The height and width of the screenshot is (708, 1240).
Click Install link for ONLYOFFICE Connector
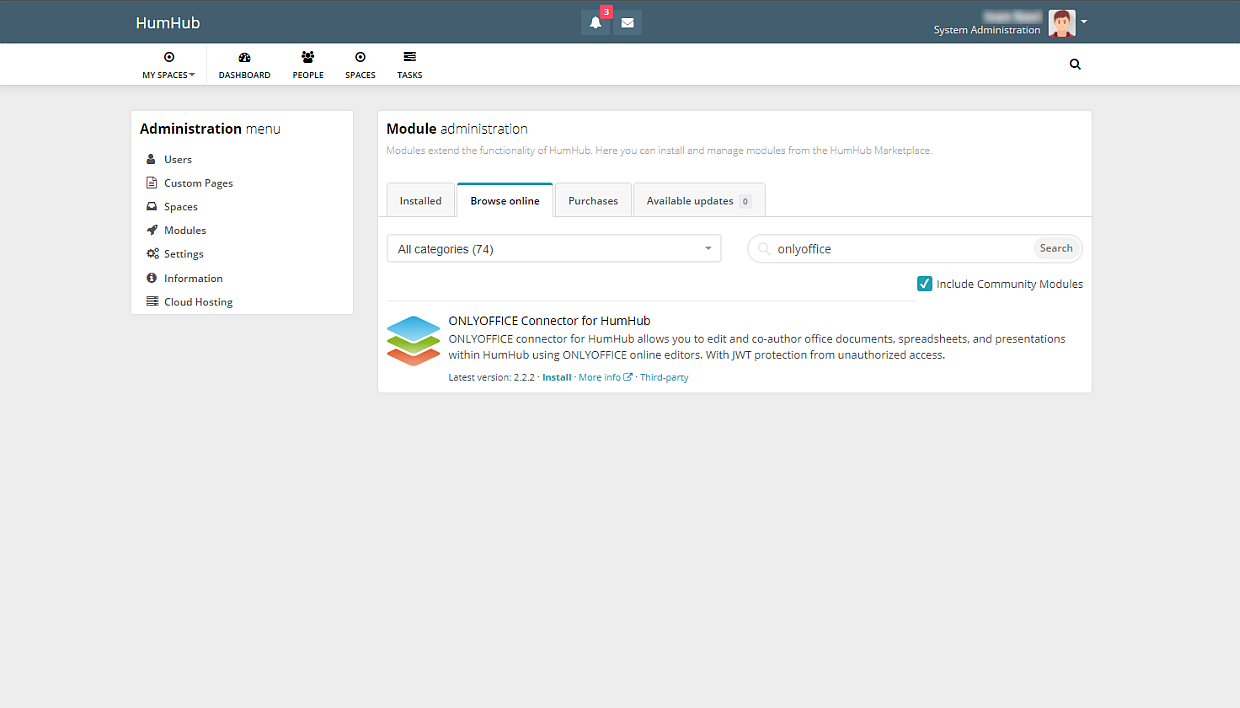point(557,378)
